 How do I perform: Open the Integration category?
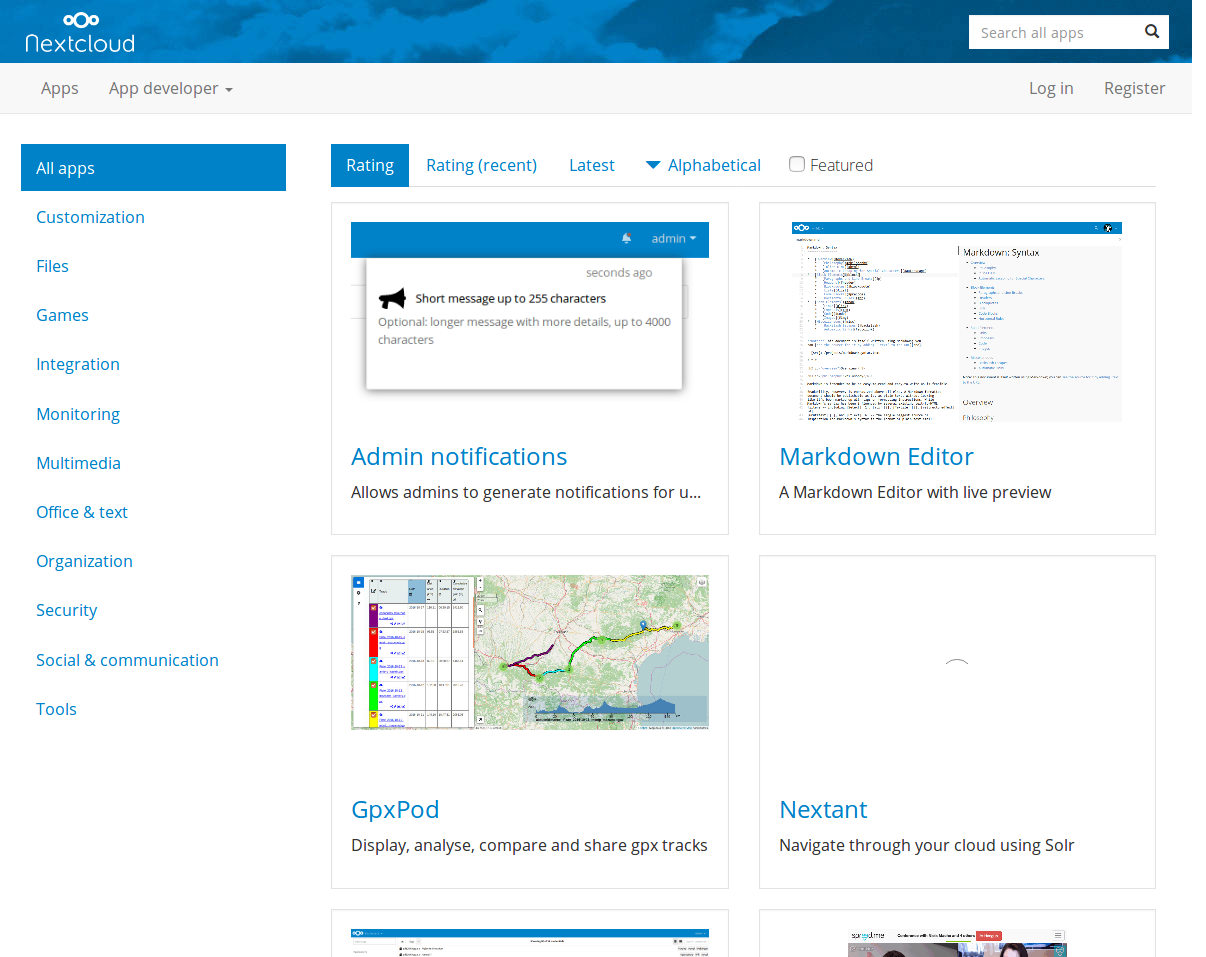(x=78, y=364)
